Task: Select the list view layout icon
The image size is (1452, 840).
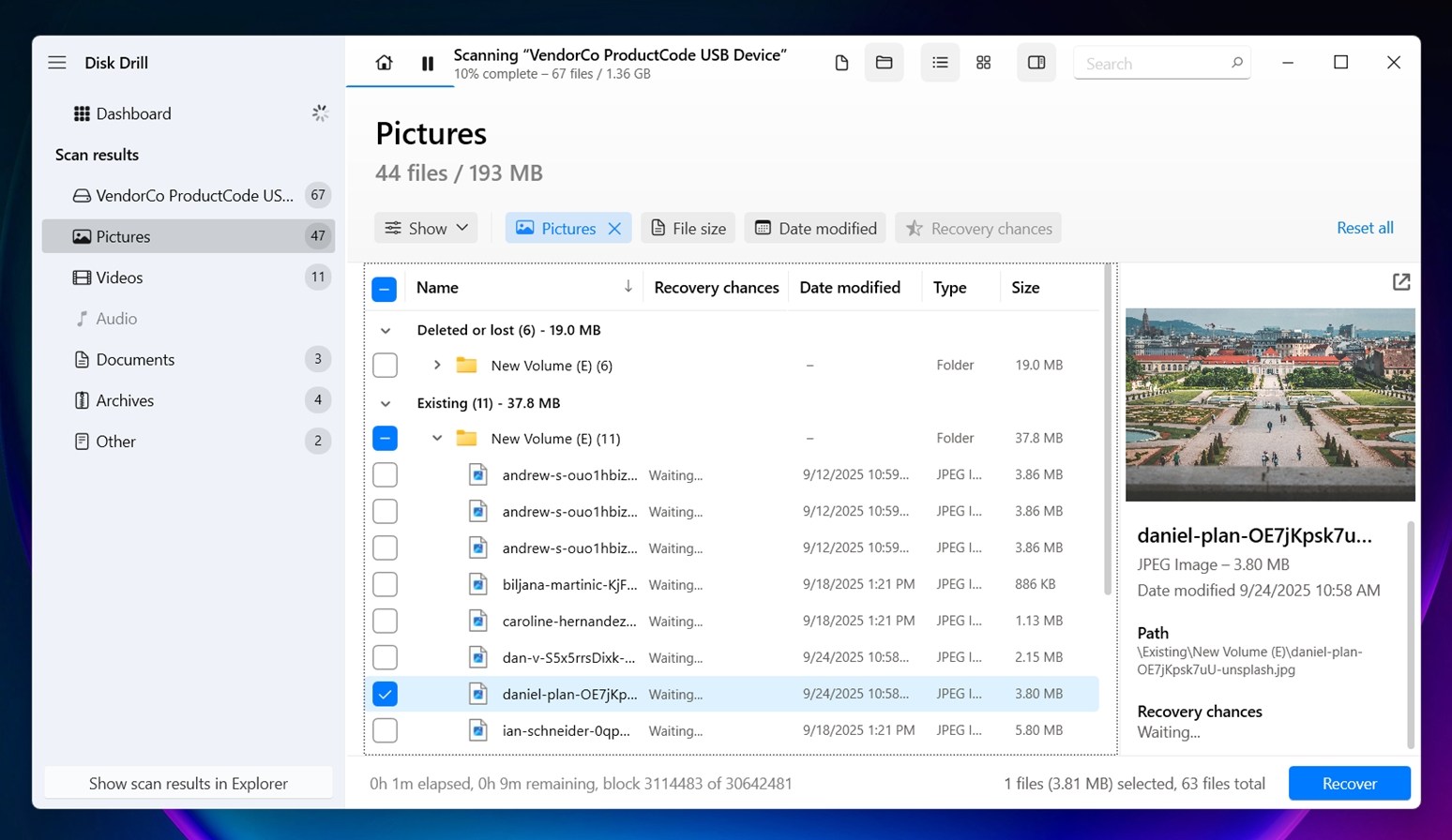Action: click(x=940, y=63)
